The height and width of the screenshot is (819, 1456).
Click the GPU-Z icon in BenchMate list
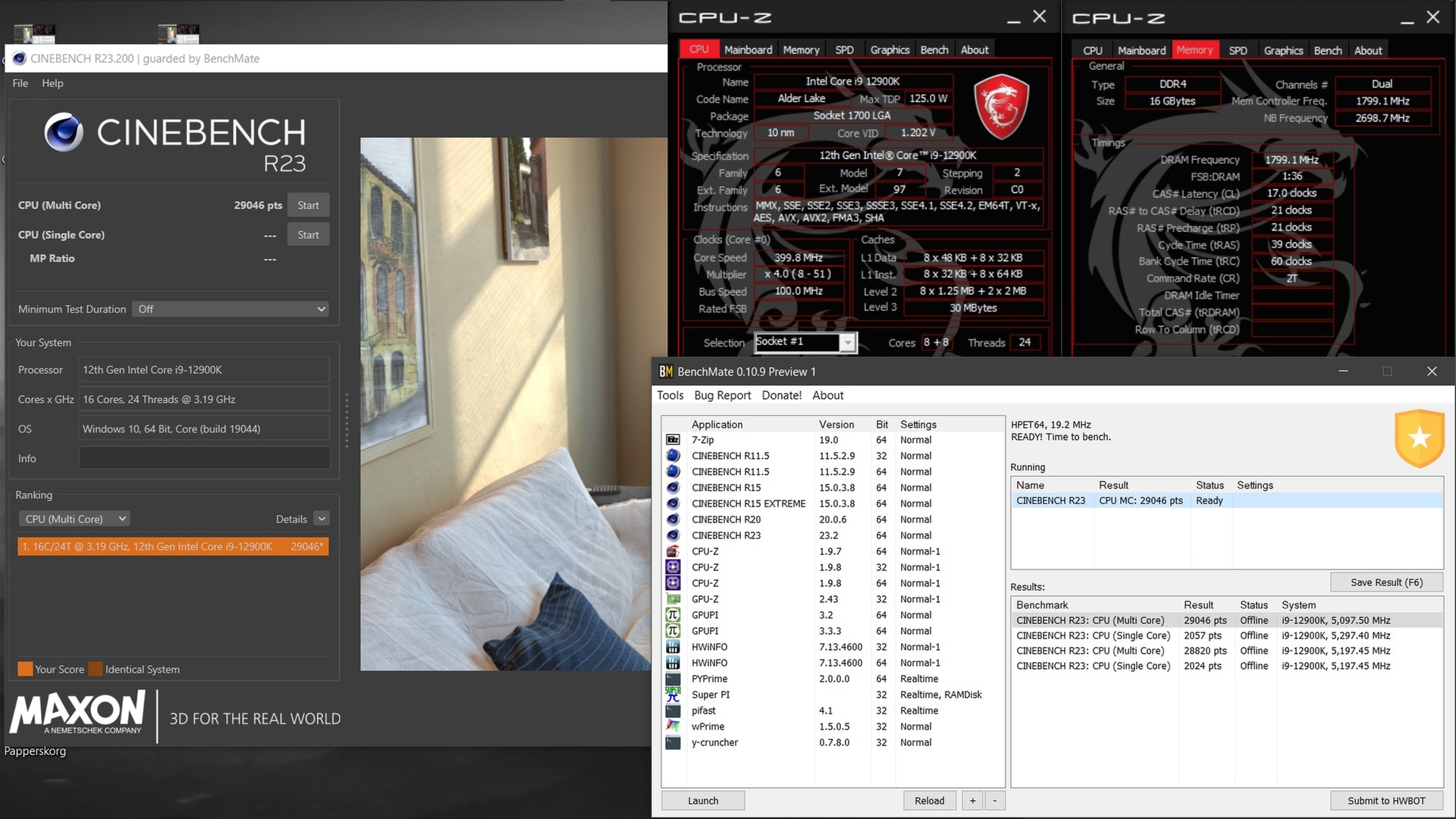pyautogui.click(x=673, y=599)
